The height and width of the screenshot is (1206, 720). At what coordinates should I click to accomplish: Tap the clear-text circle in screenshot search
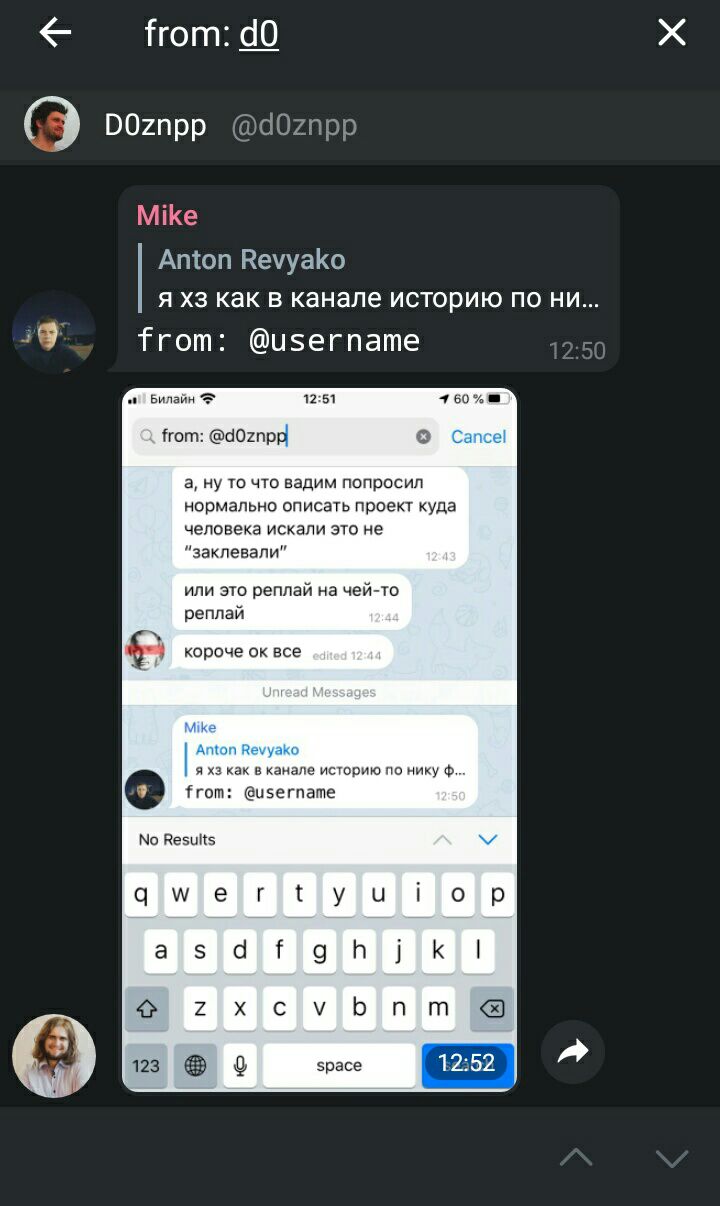(423, 436)
